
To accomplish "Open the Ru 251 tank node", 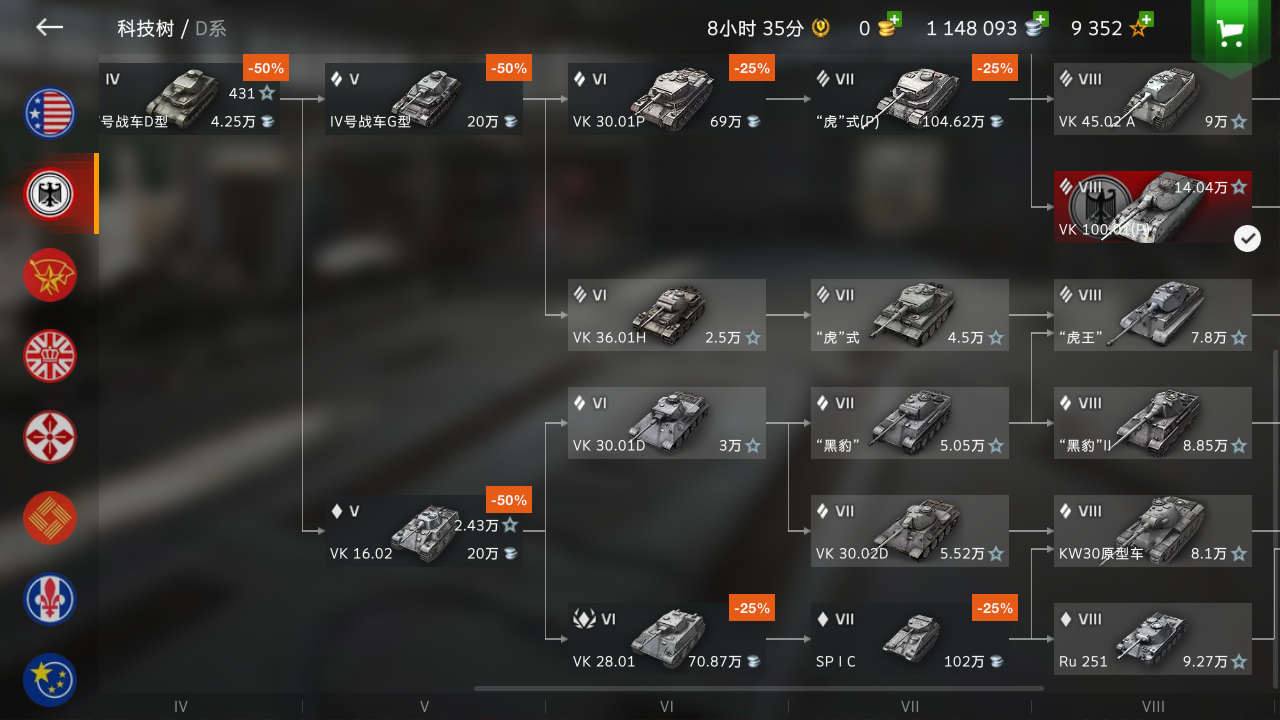I will 1153,639.
